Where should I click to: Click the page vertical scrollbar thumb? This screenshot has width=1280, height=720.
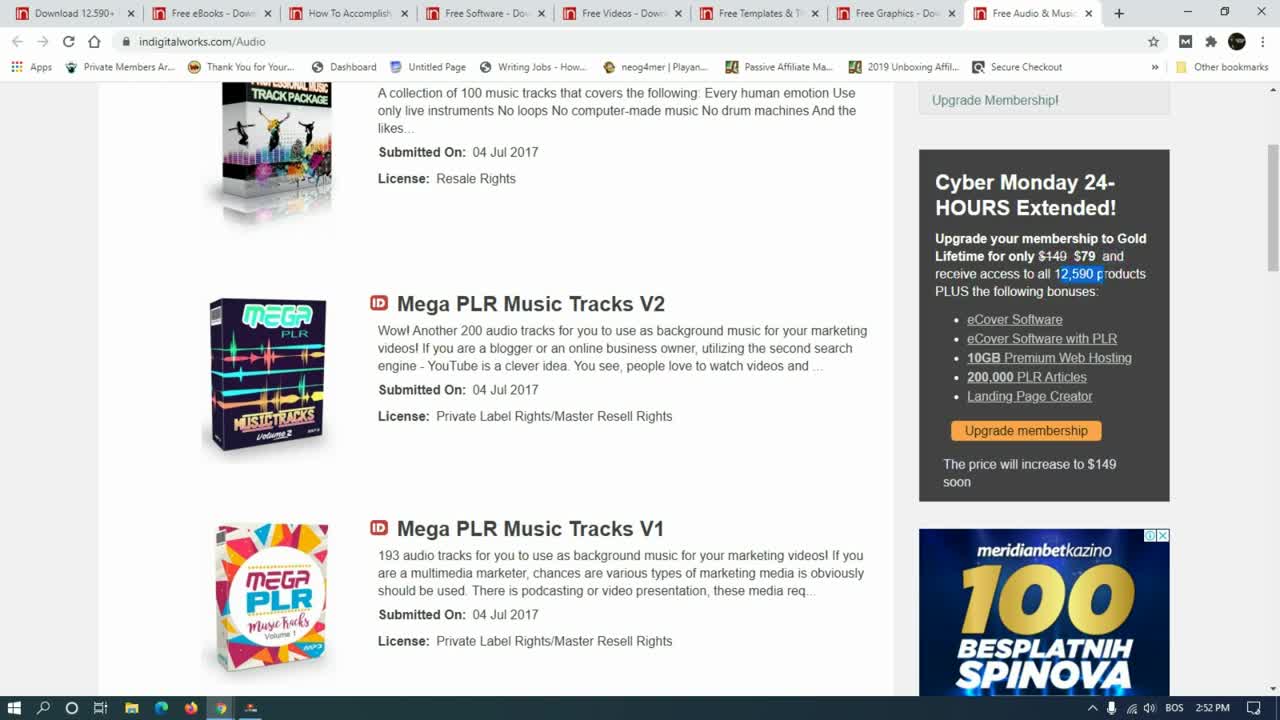pyautogui.click(x=1273, y=207)
